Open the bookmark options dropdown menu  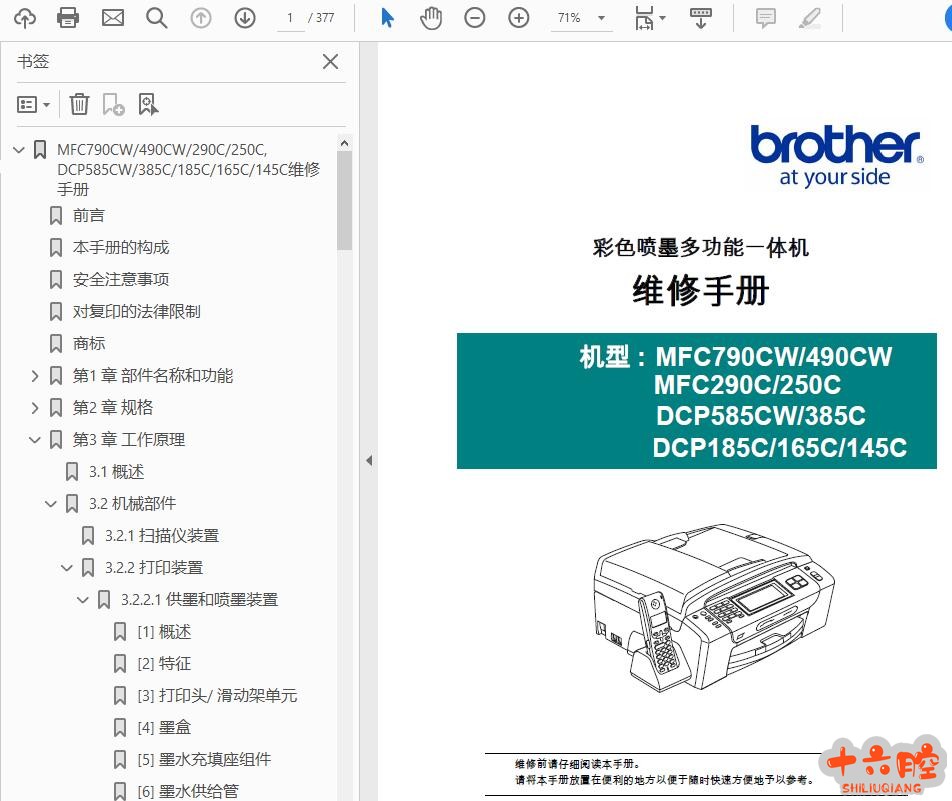click(34, 104)
